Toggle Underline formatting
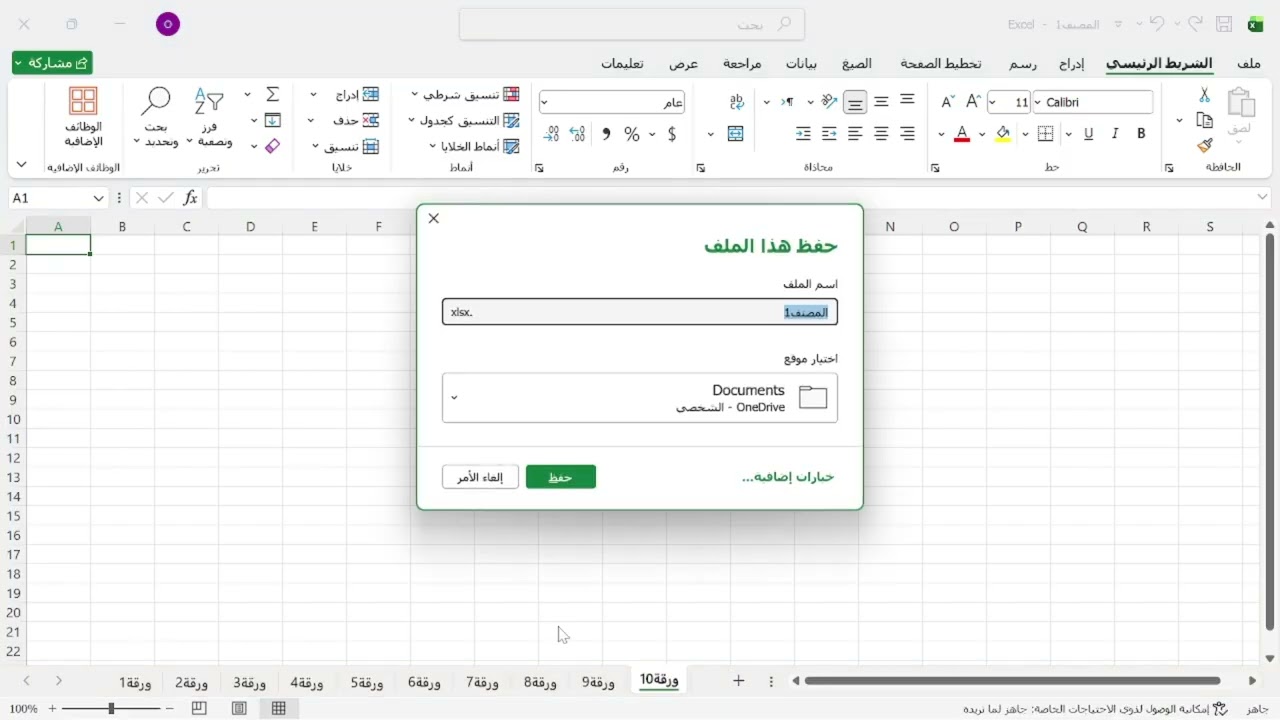Viewport: 1280px width, 720px height. (x=1089, y=133)
